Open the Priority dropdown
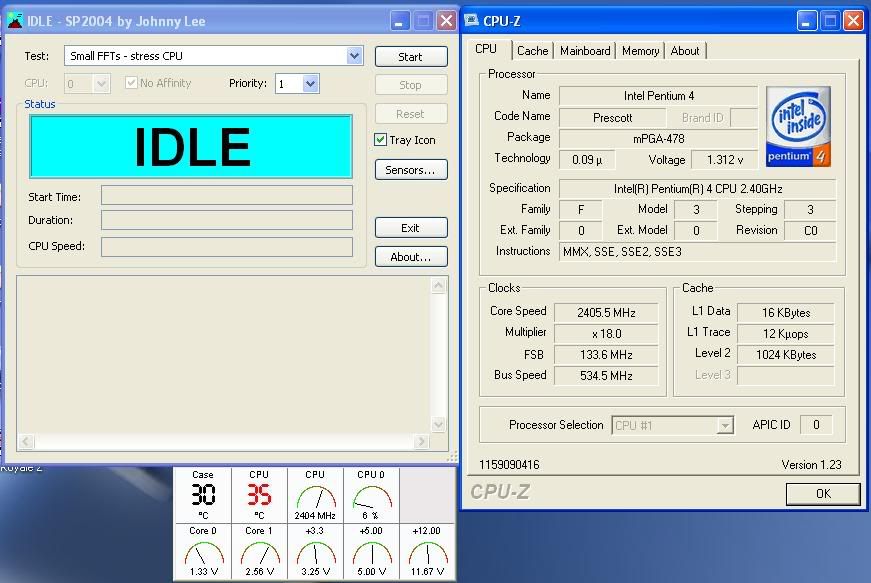 tap(311, 84)
